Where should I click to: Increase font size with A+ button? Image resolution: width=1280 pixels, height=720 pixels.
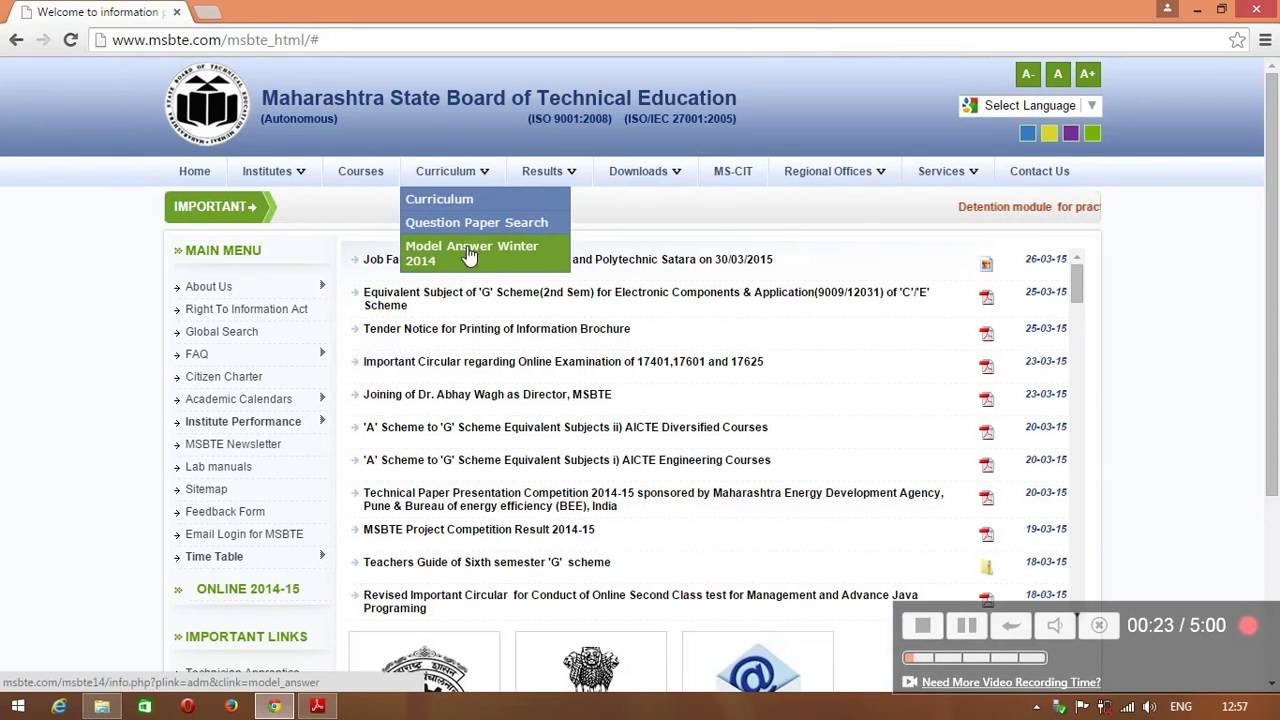[1087, 74]
